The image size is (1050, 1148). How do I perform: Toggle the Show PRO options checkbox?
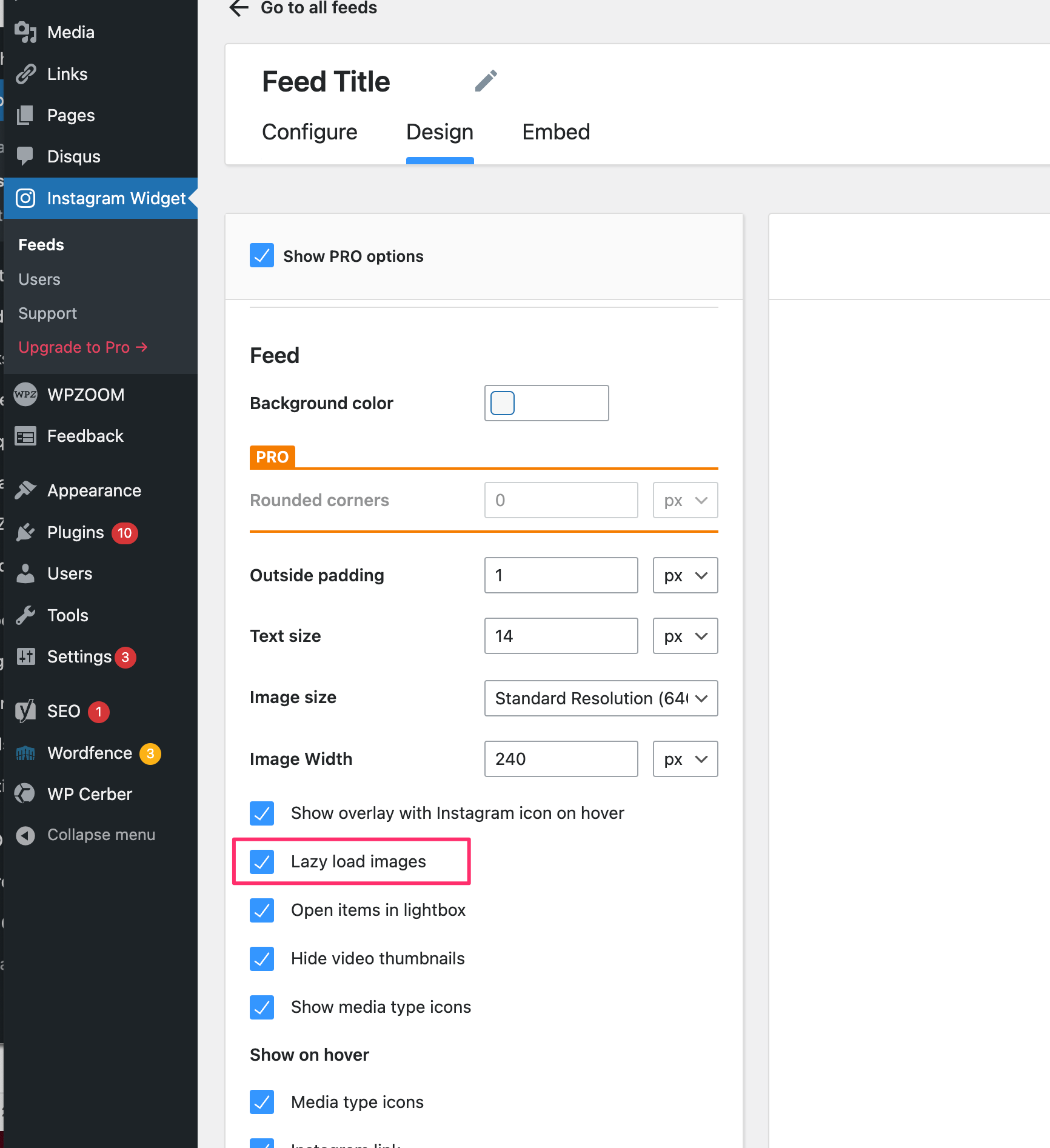pyautogui.click(x=262, y=256)
